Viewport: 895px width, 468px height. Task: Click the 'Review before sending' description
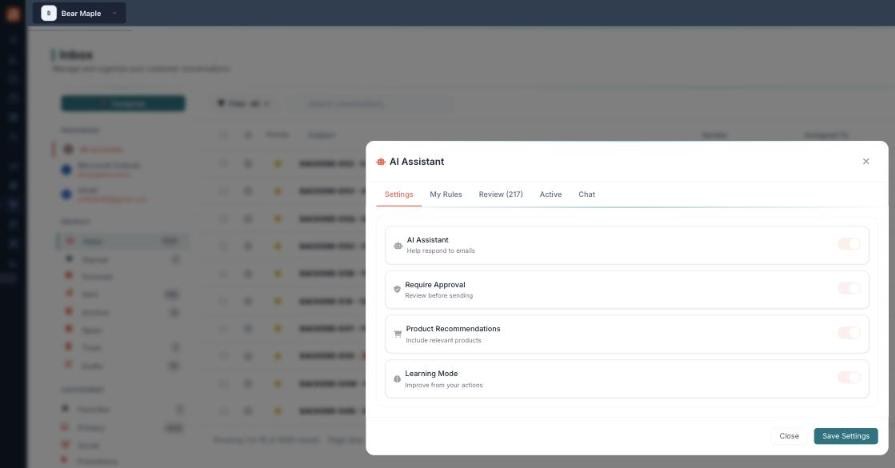point(439,296)
